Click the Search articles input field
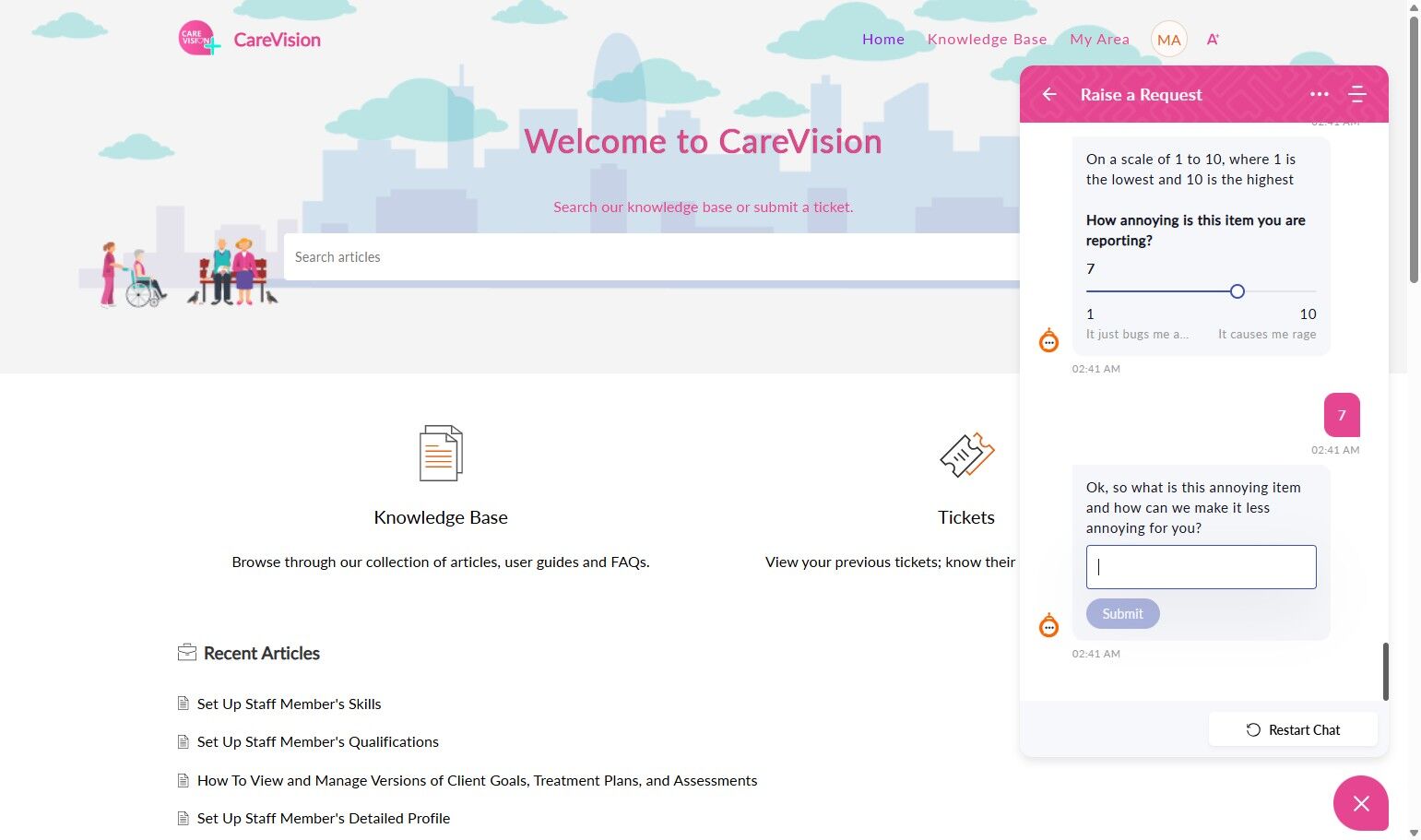 tap(652, 257)
